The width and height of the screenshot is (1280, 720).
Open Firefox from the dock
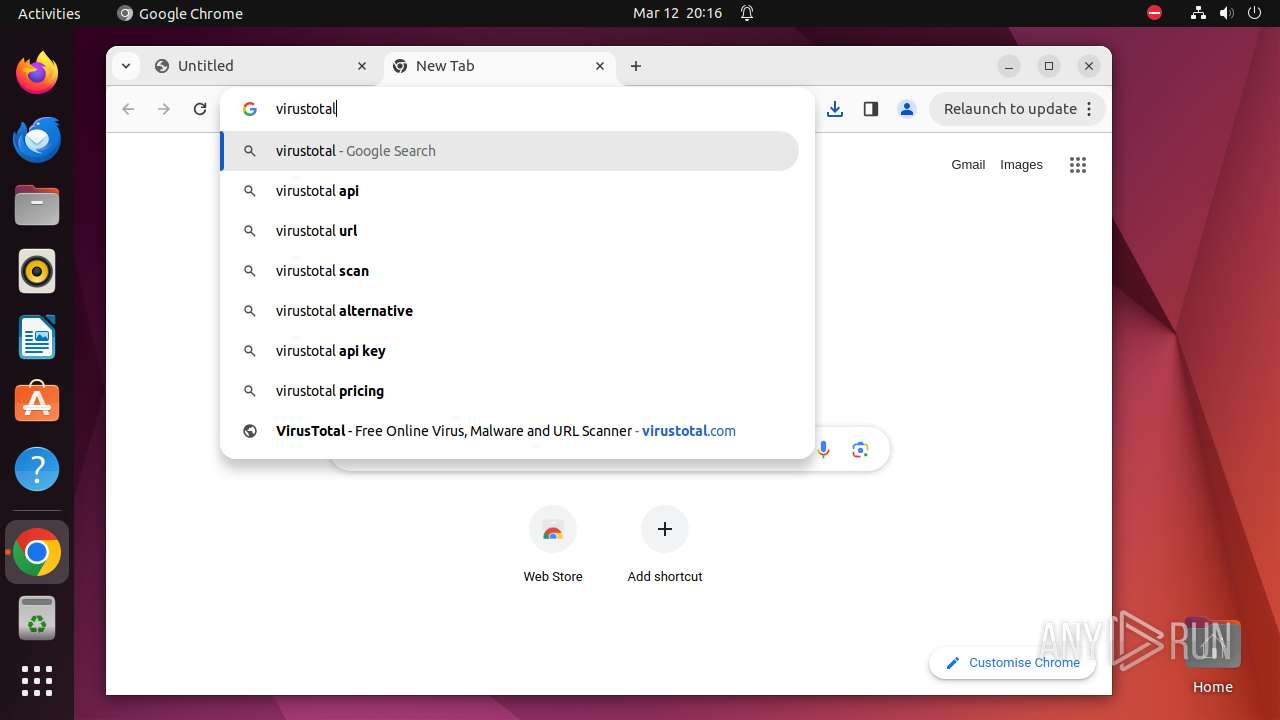pos(37,73)
